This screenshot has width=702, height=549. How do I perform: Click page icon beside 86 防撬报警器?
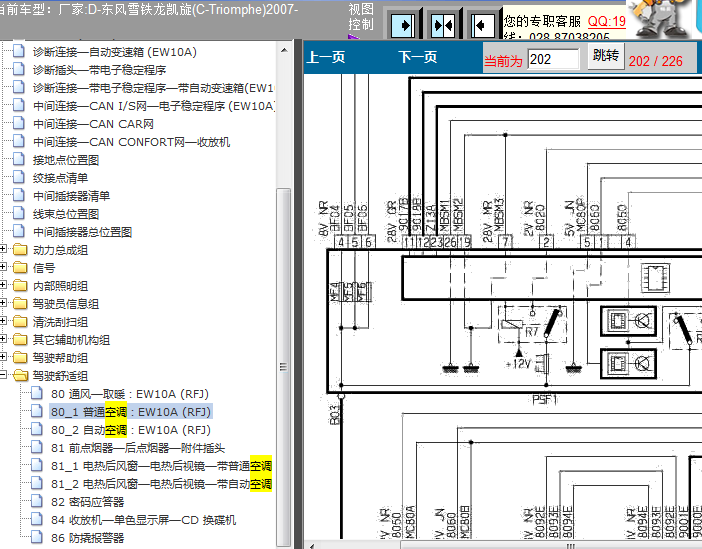pos(37,537)
